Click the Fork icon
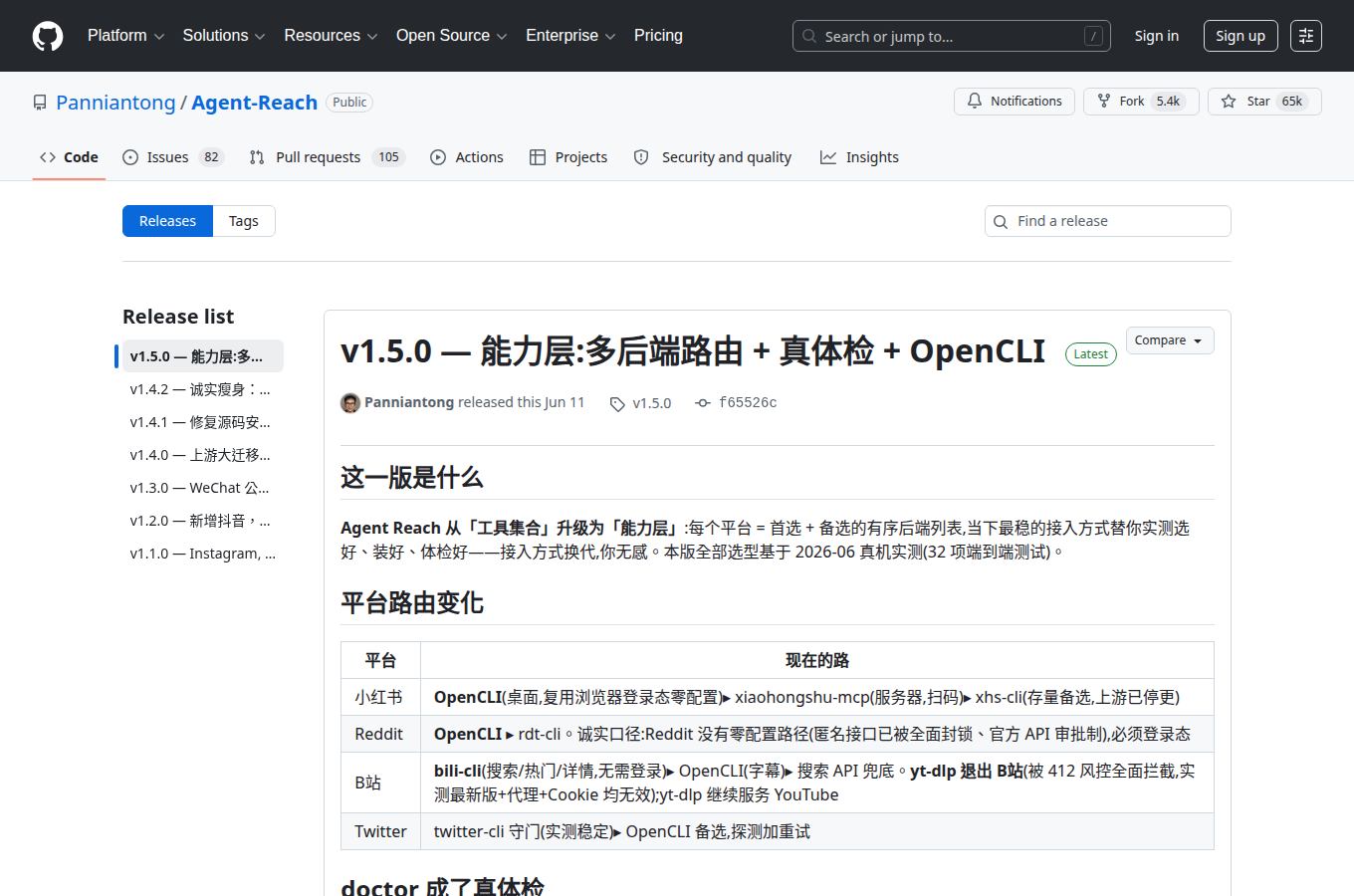 (x=1104, y=102)
